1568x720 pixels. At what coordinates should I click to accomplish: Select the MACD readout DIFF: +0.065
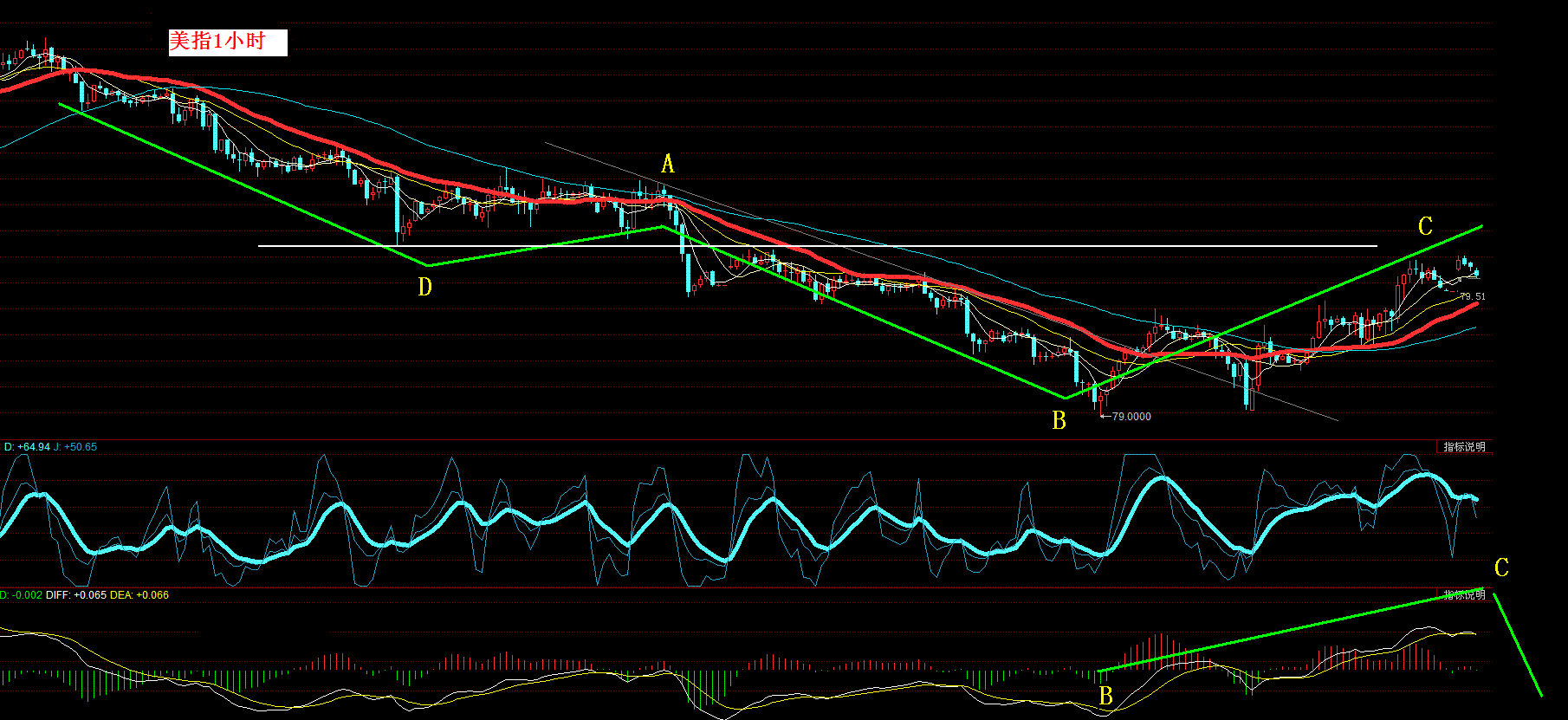(76, 595)
